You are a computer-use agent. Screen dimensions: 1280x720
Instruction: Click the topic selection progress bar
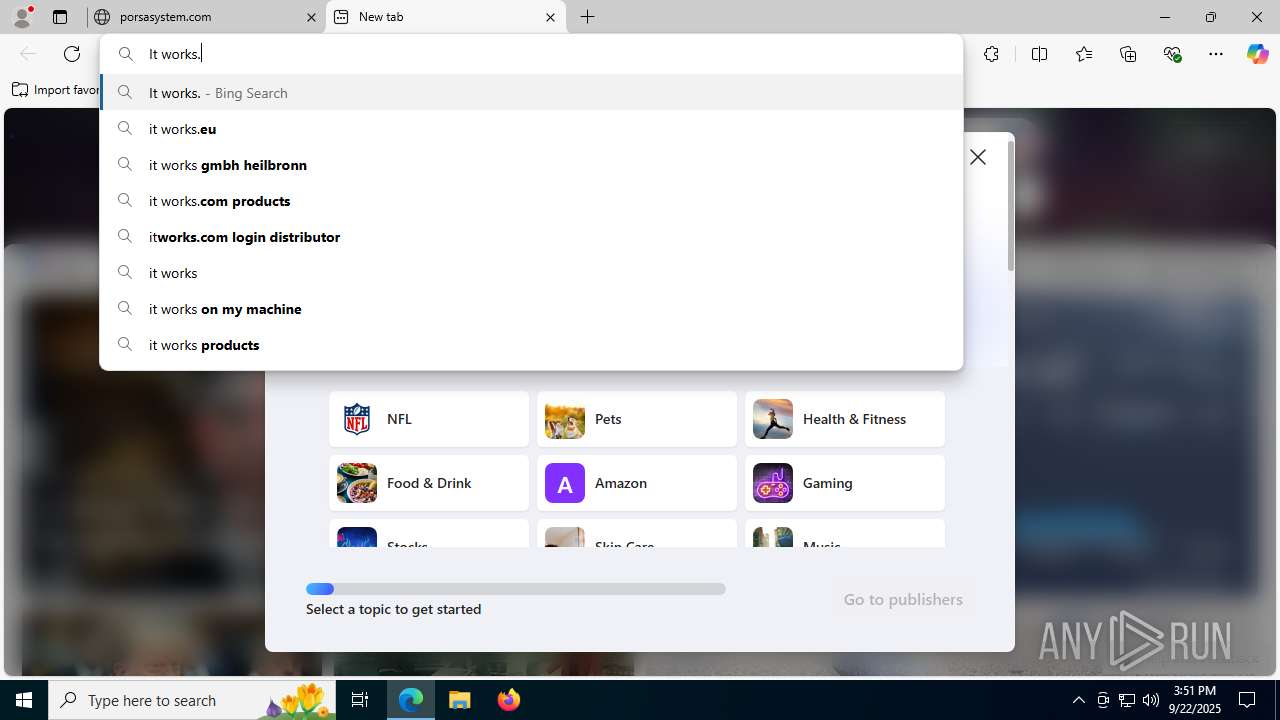coord(516,589)
